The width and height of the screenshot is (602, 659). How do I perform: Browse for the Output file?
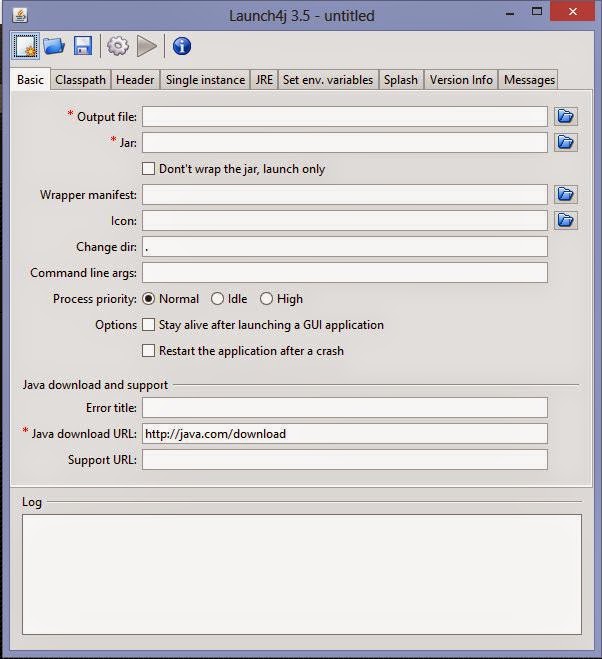coord(565,116)
